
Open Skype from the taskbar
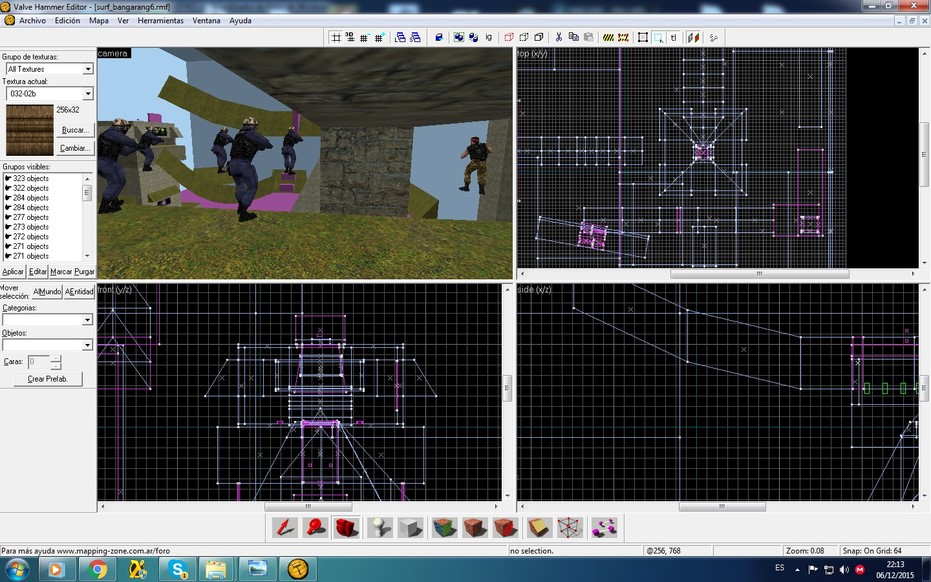tap(178, 570)
